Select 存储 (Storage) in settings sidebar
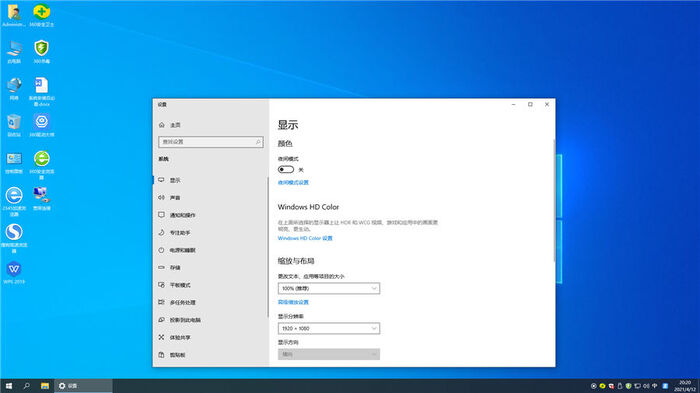This screenshot has width=700, height=393. coord(210,268)
